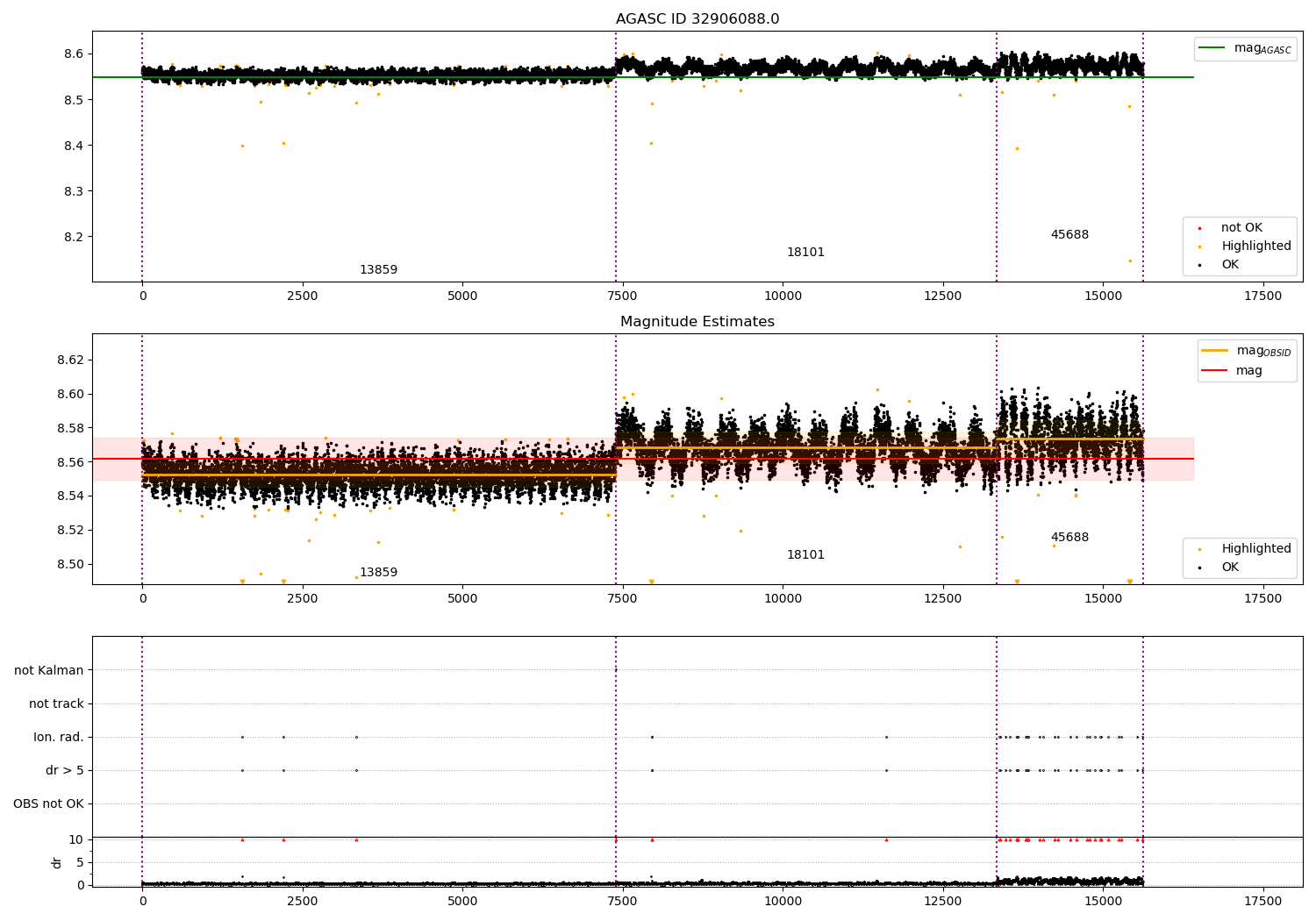The height and width of the screenshot is (921, 1316).
Task: Click the 'Ion. rad.' axis label
Action: pos(59,738)
